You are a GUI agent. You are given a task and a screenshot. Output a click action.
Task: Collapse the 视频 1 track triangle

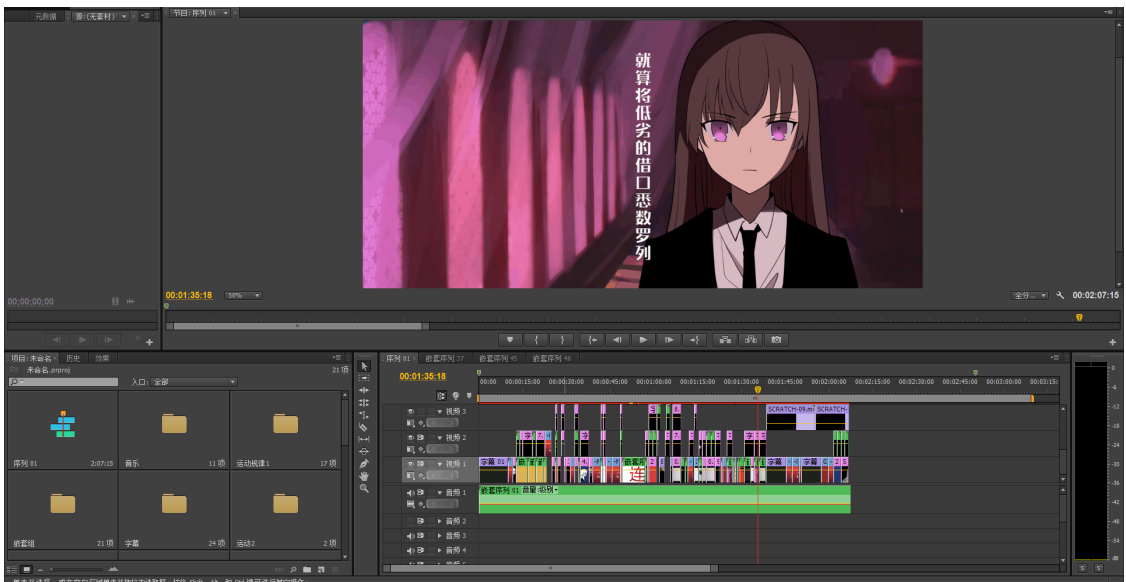point(439,464)
